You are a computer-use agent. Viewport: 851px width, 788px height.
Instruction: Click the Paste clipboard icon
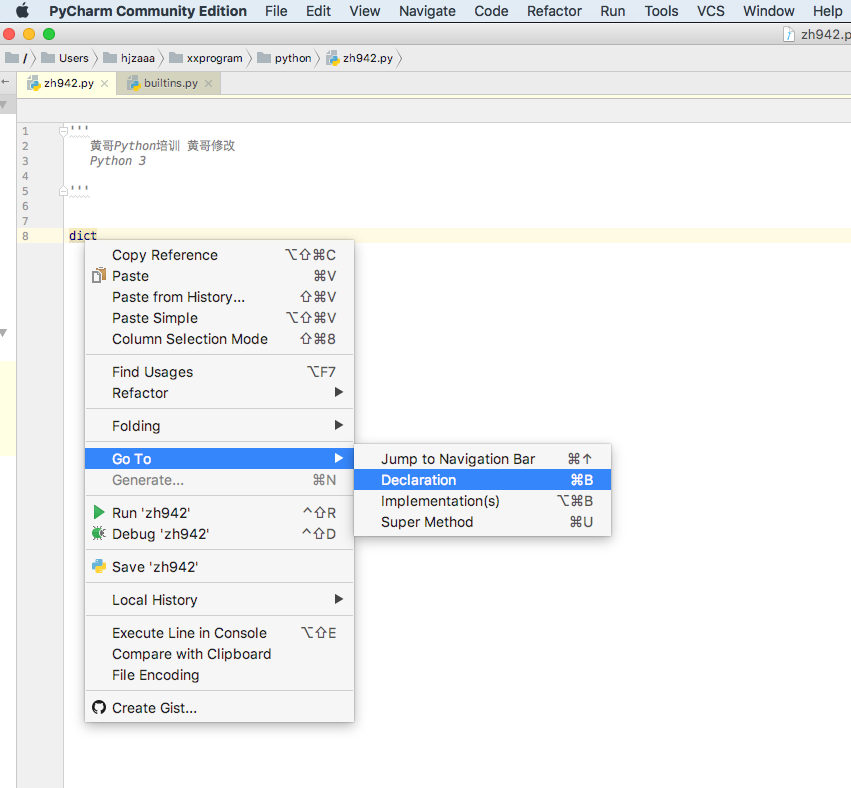pos(99,275)
